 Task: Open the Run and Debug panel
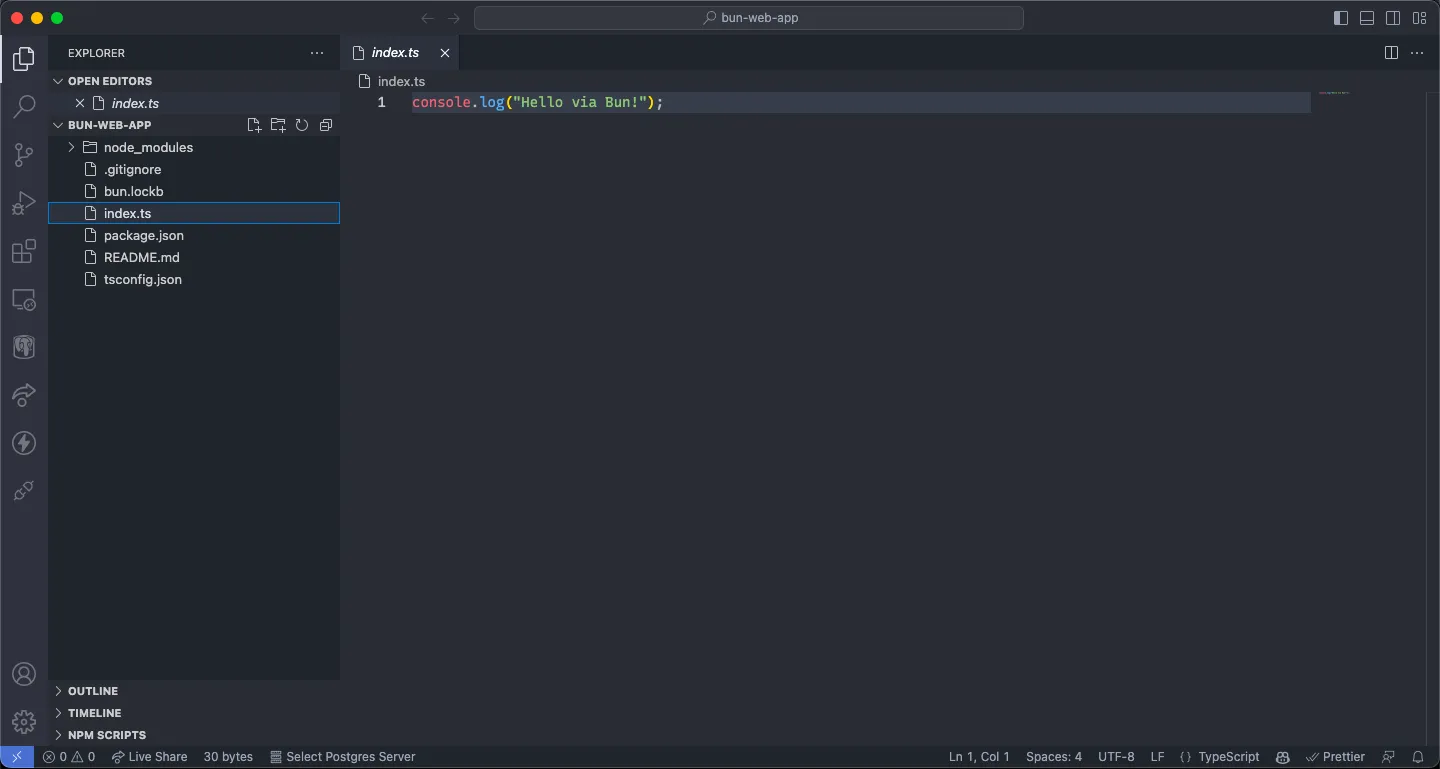pyautogui.click(x=24, y=203)
